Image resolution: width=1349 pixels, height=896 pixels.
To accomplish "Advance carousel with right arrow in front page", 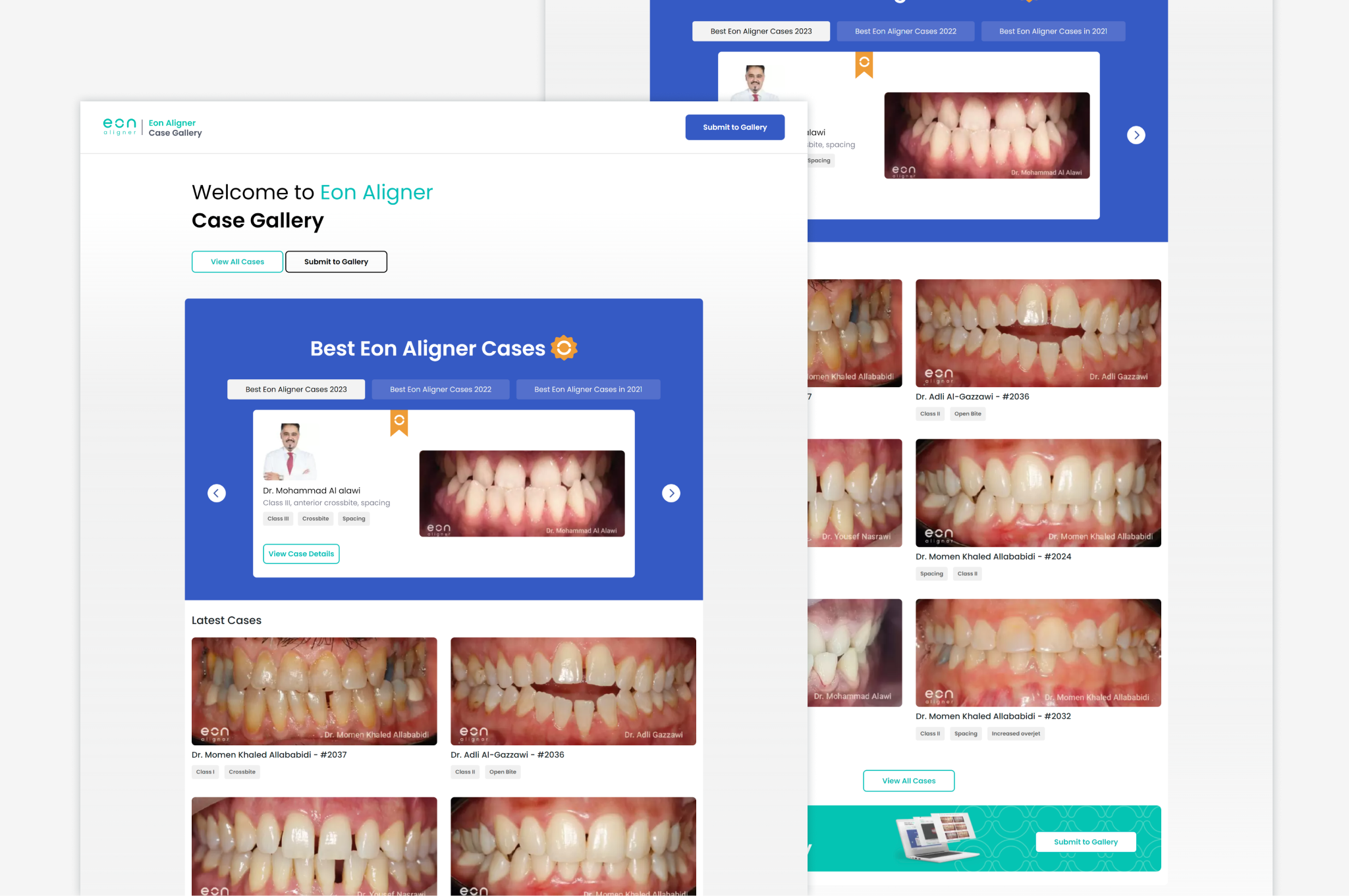I will (x=671, y=493).
